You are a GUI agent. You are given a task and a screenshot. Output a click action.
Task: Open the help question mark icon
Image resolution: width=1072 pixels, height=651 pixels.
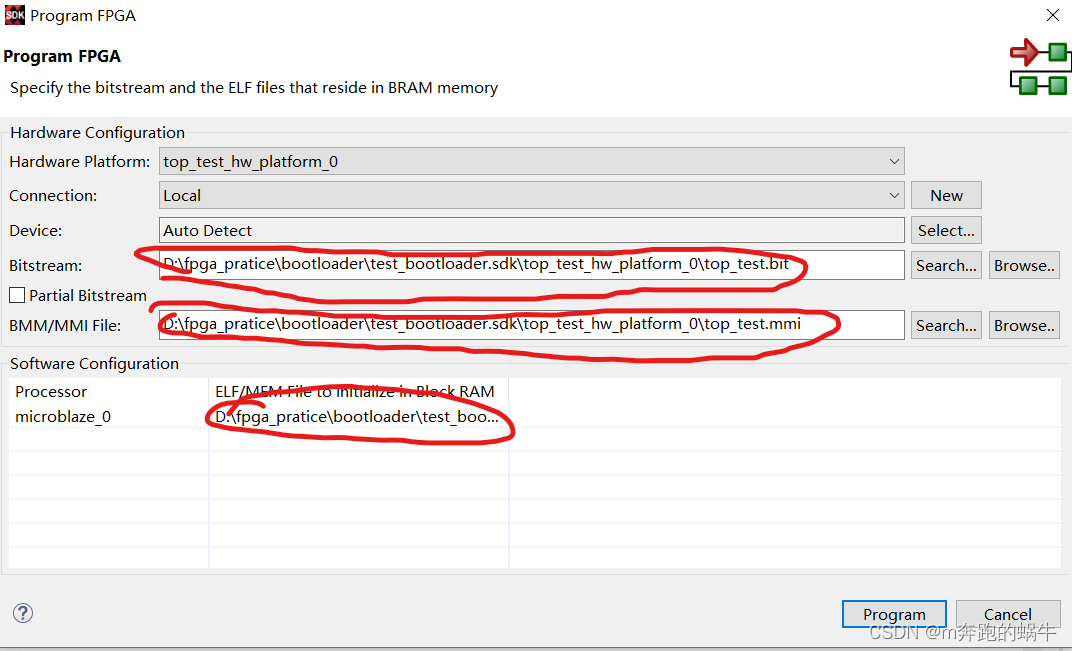click(22, 613)
